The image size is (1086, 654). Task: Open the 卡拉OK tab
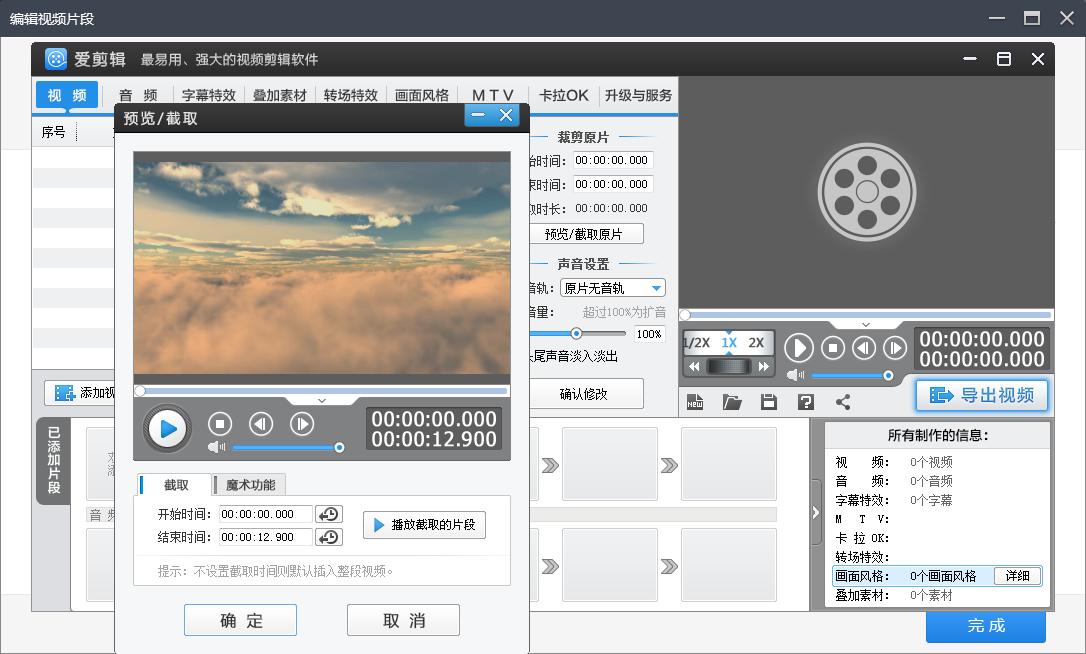pyautogui.click(x=563, y=96)
